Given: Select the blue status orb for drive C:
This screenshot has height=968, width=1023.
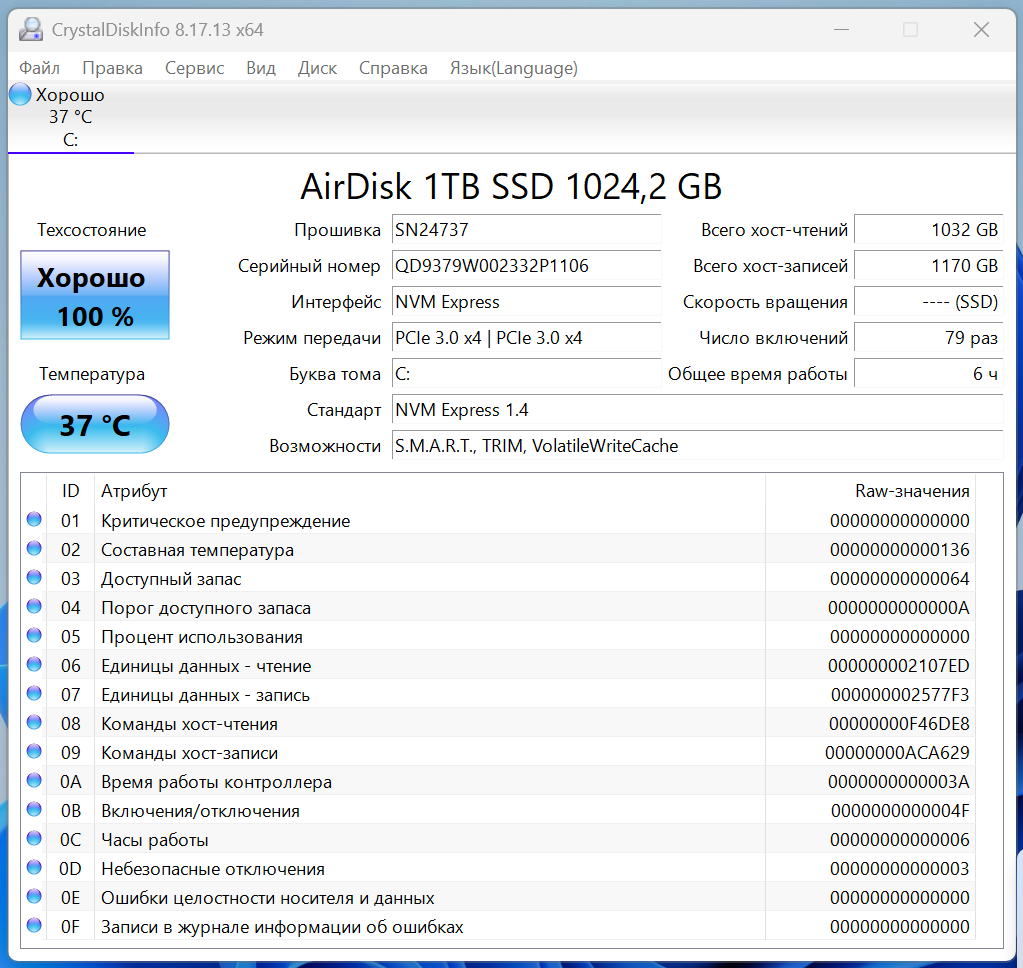Looking at the screenshot, I should point(20,94).
